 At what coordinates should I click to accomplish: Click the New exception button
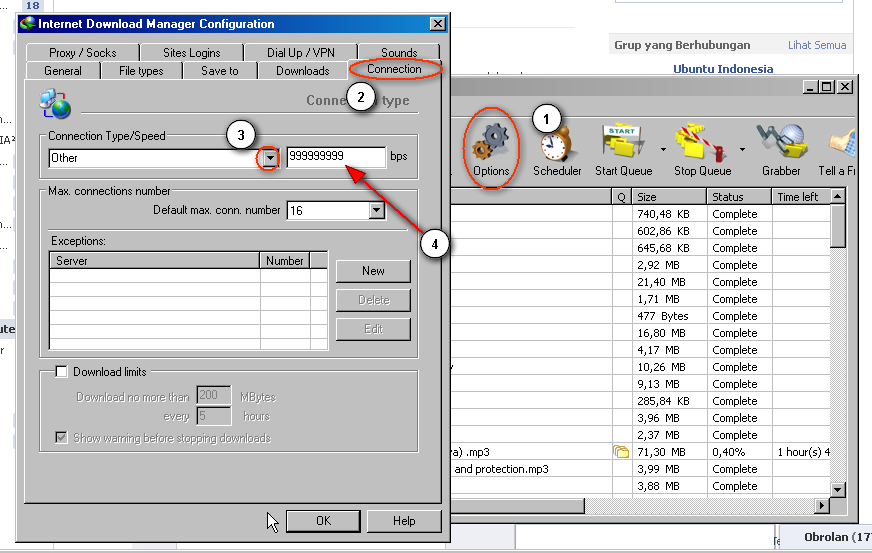pos(373,271)
